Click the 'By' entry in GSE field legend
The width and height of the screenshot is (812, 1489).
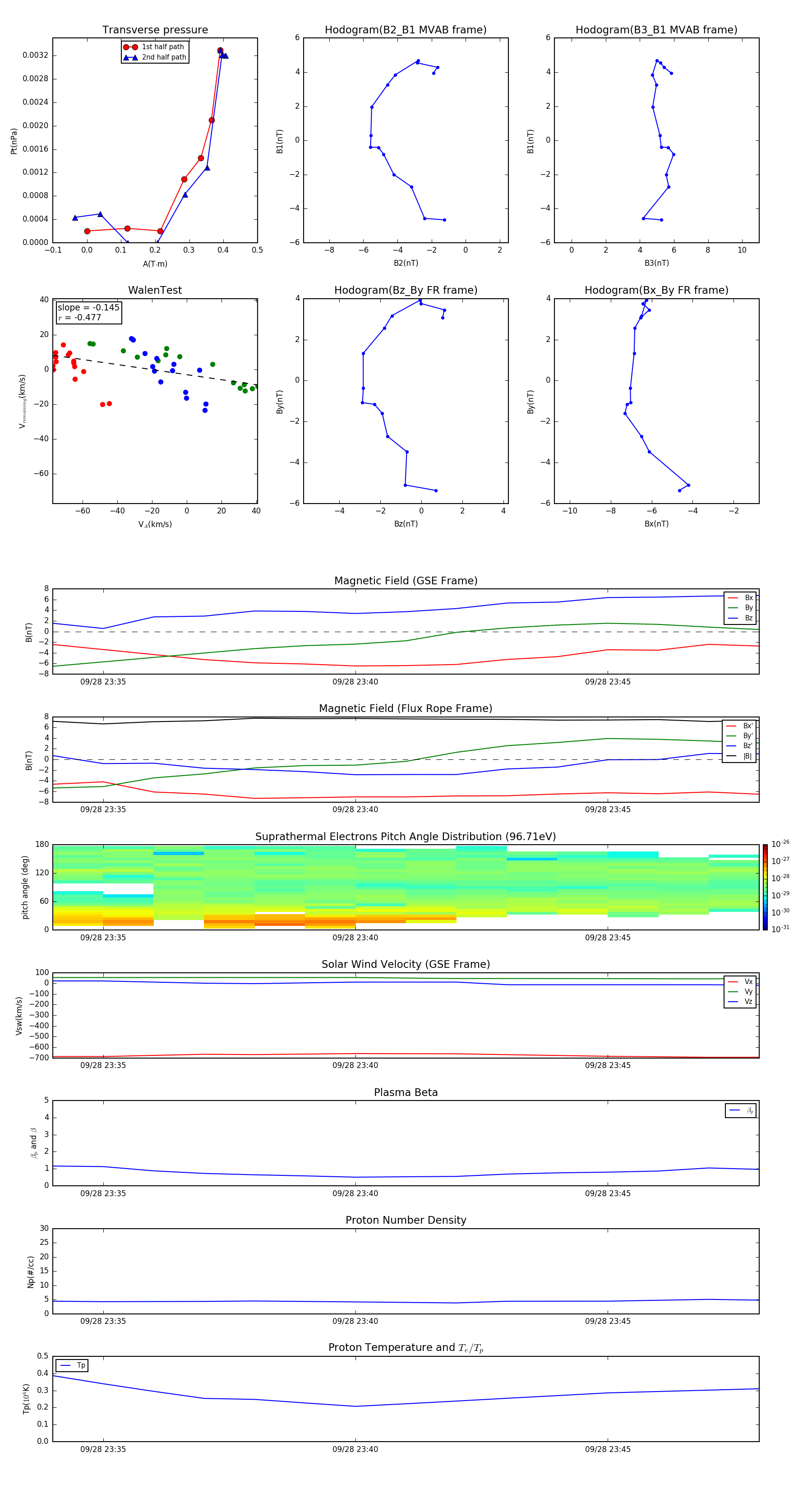click(x=740, y=607)
